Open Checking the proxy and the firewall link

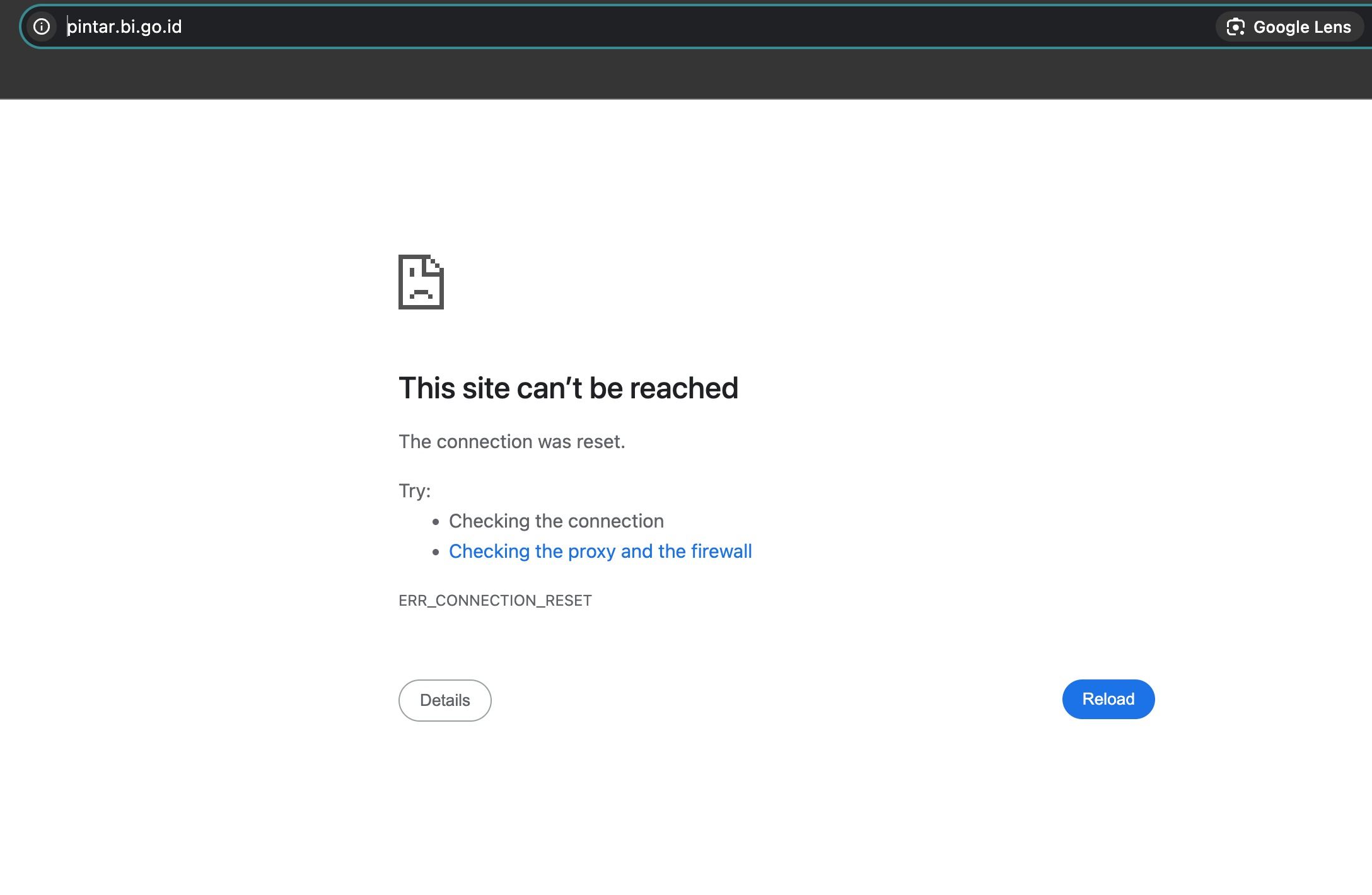coord(600,551)
